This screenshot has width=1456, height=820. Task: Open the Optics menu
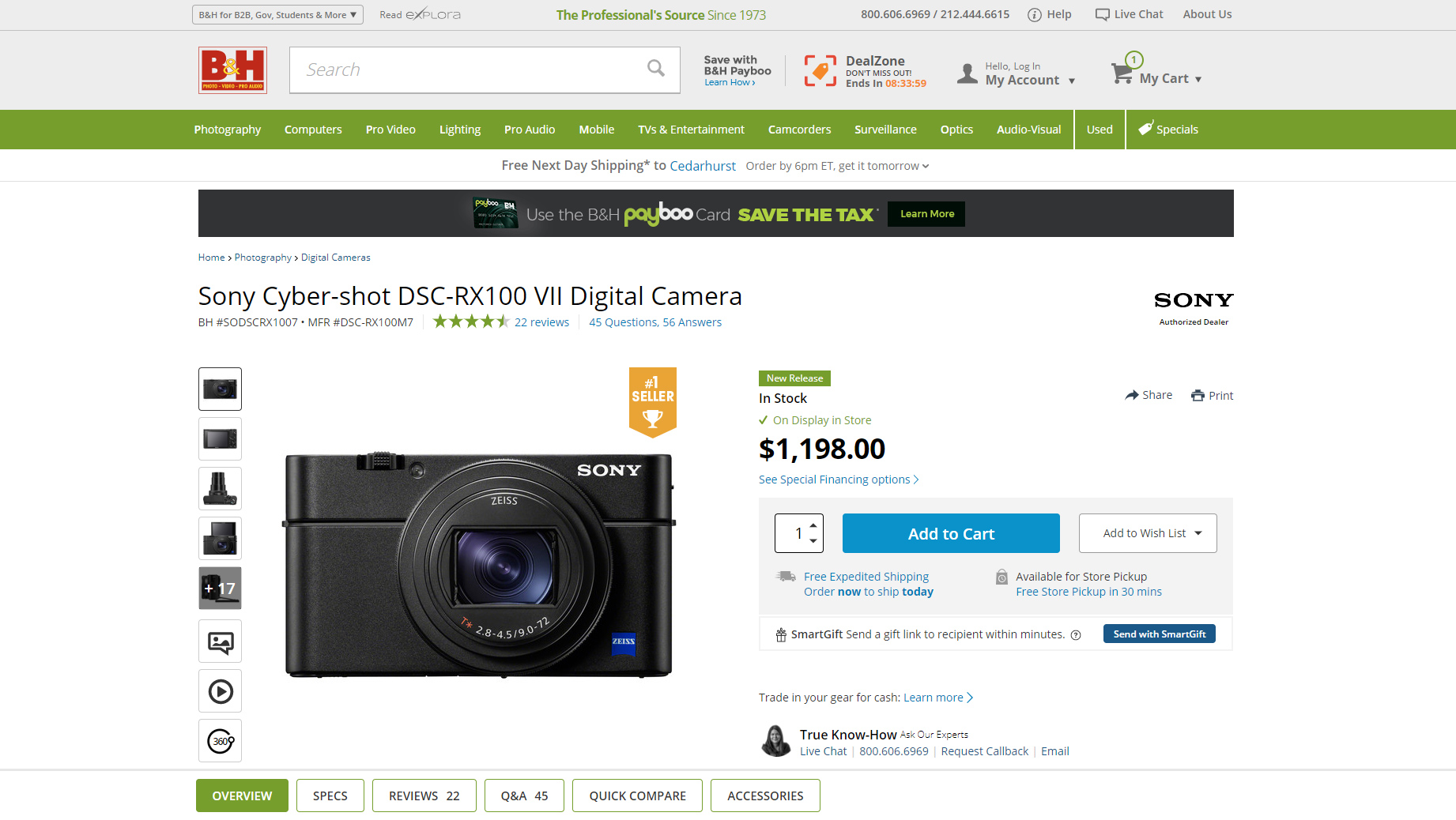tap(956, 130)
